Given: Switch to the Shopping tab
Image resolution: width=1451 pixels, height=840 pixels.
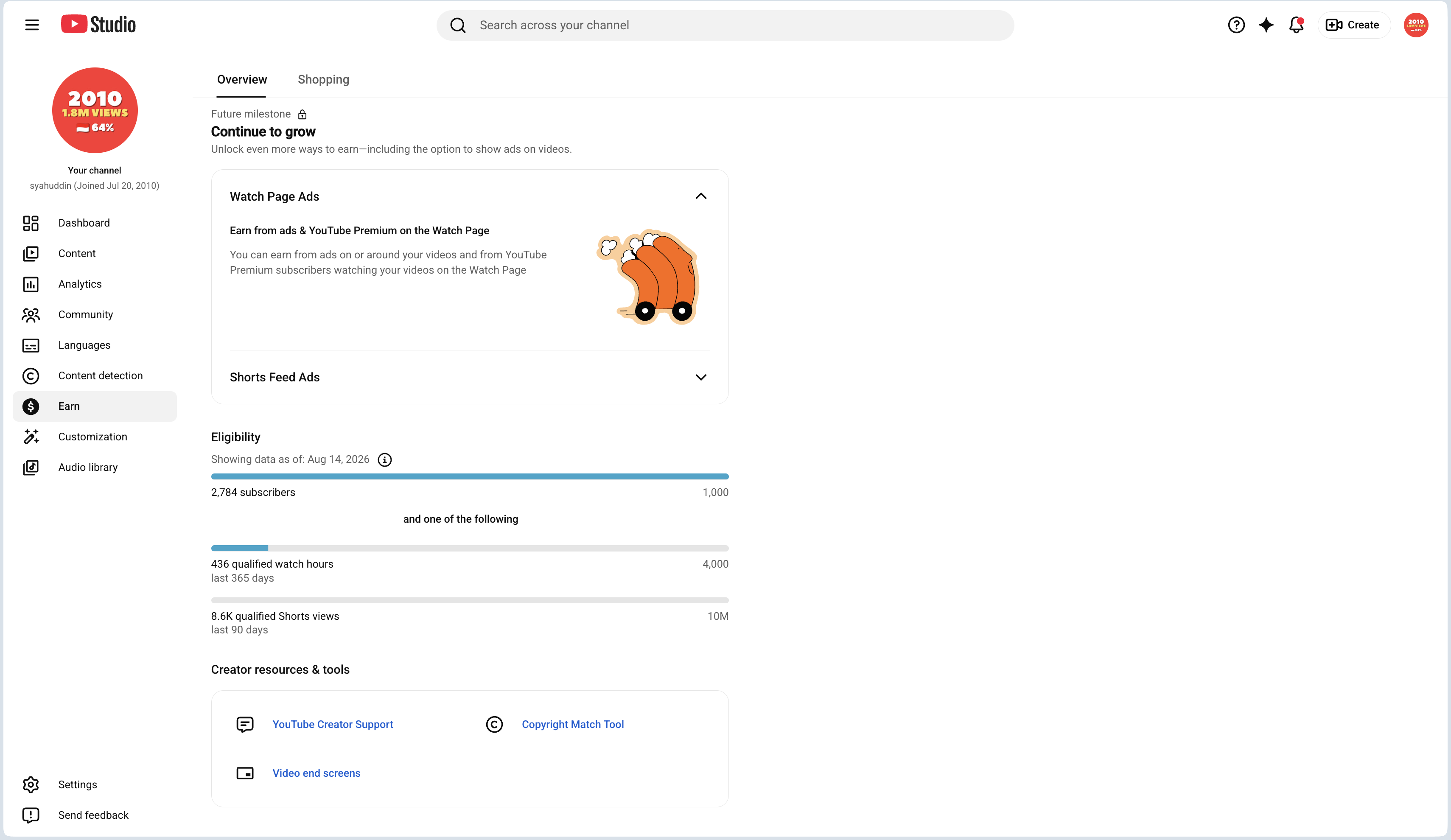Looking at the screenshot, I should coord(324,79).
